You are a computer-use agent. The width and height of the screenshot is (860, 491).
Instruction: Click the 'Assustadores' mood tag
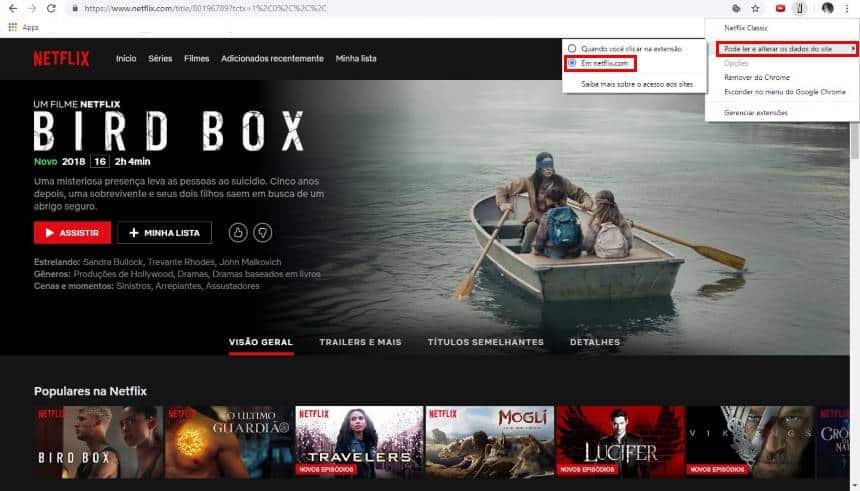coord(233,286)
